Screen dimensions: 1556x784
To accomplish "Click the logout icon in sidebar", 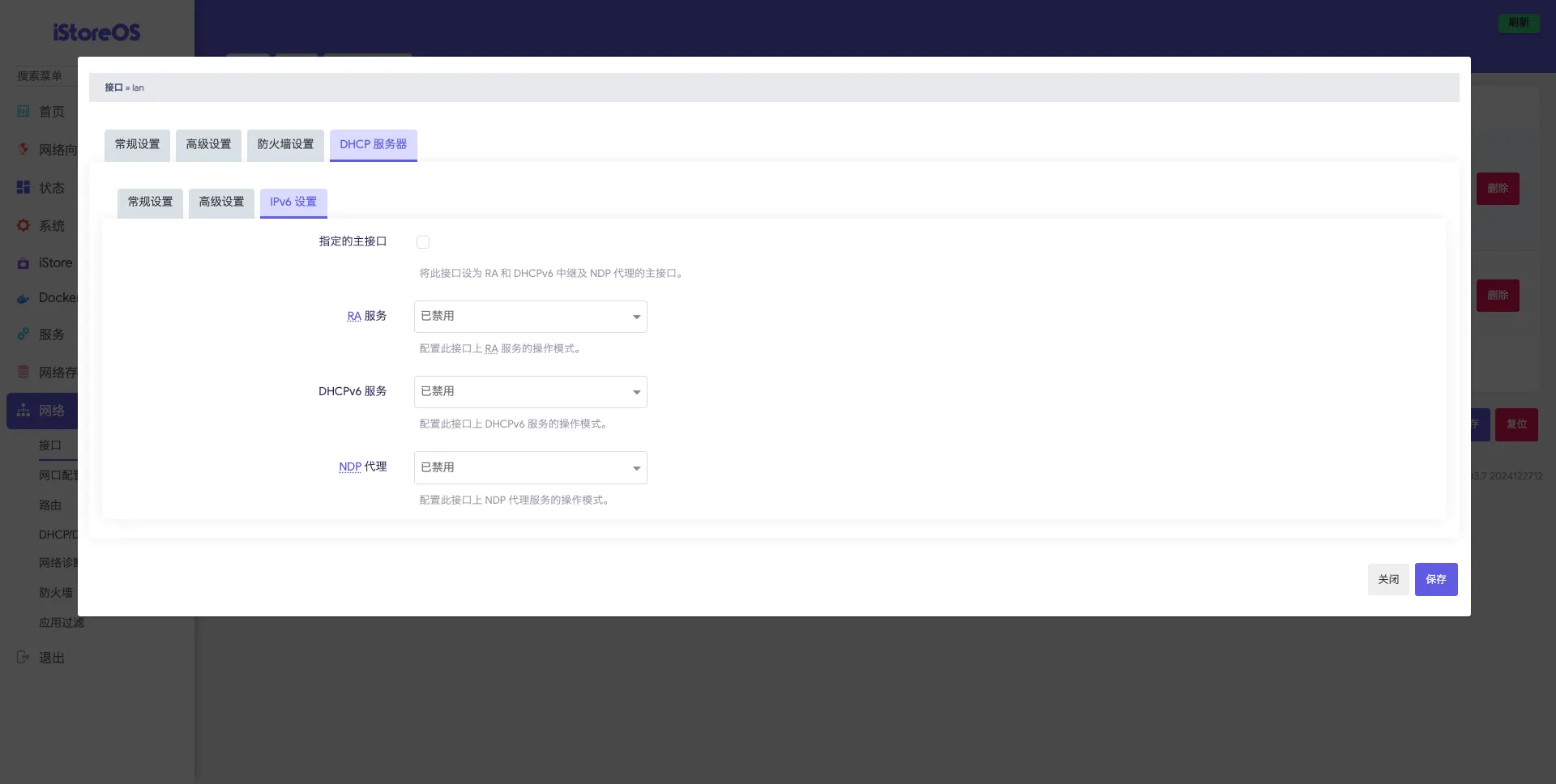I will pos(24,658).
